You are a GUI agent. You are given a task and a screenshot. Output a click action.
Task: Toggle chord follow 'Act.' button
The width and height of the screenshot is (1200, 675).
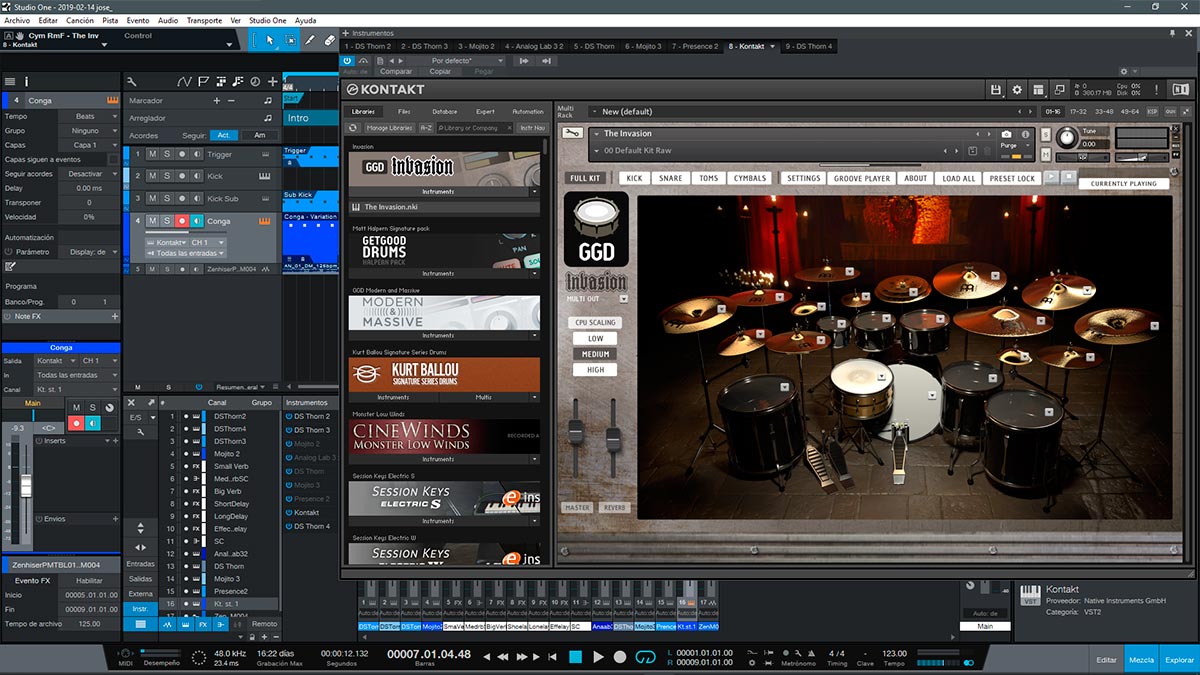224,135
